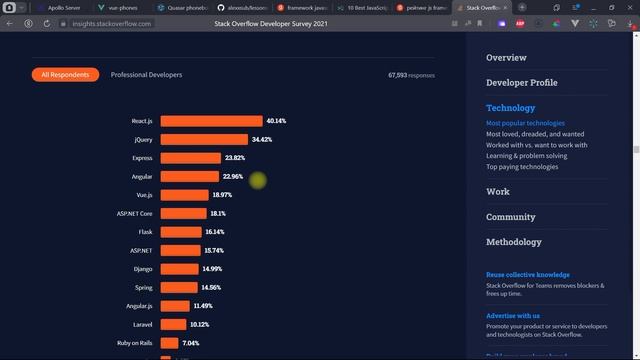Jump to Top paying technologies
640x360 pixels.
click(522, 167)
